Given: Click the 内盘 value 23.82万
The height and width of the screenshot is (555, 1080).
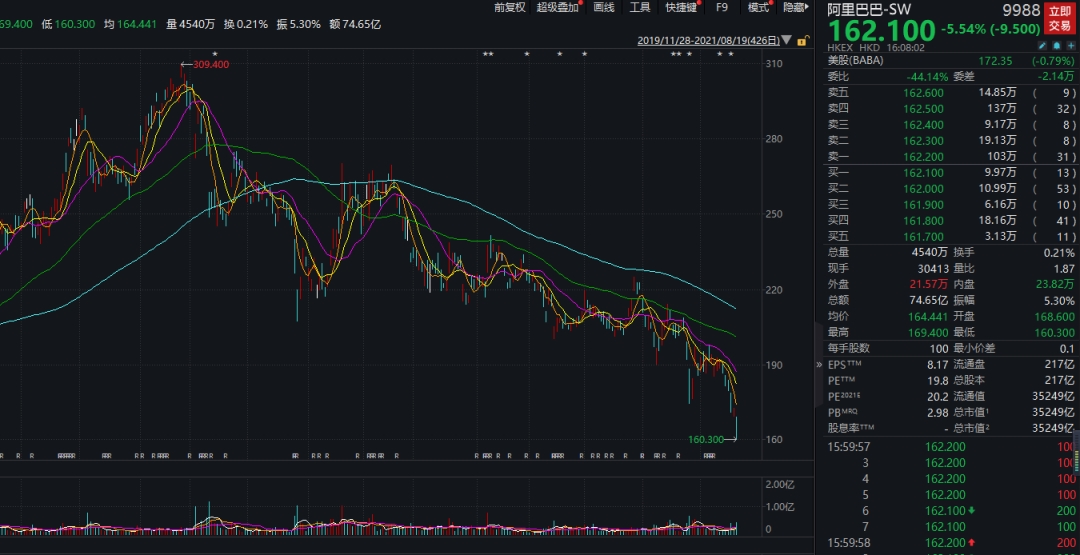Looking at the screenshot, I should (x=1057, y=284).
